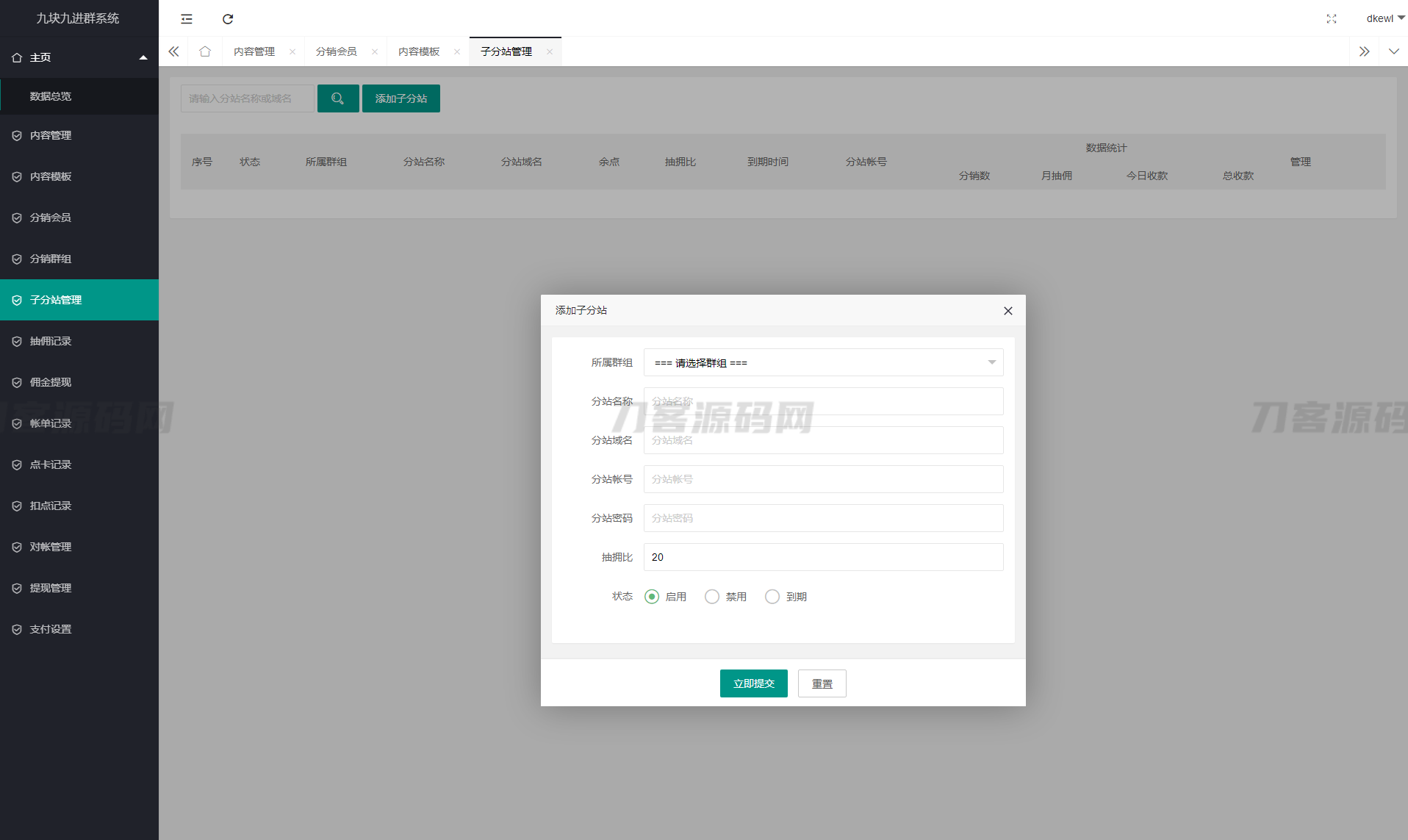Image resolution: width=1408 pixels, height=840 pixels.
Task: Open 佣金提现 in the sidebar
Action: click(x=79, y=382)
